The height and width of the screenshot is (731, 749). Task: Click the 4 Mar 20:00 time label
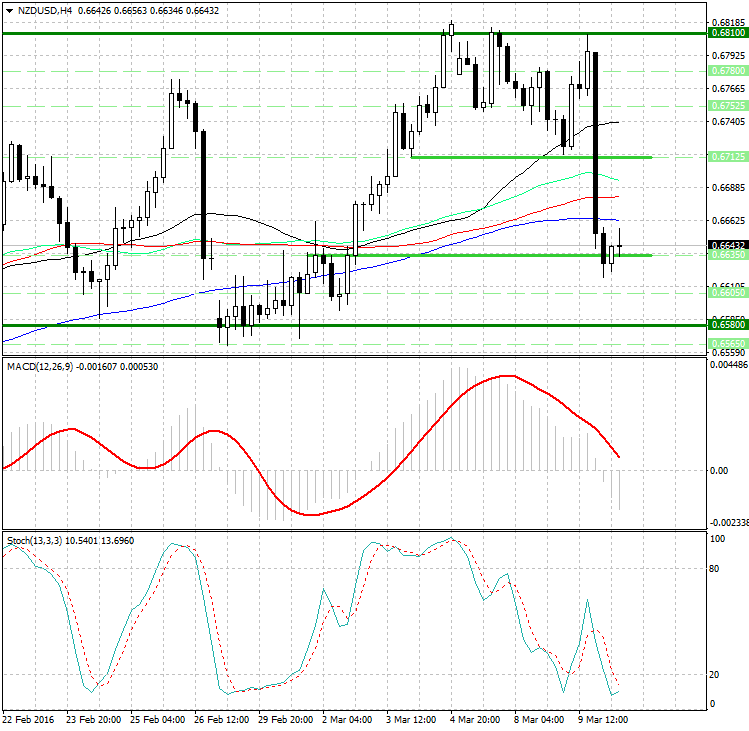[474, 719]
